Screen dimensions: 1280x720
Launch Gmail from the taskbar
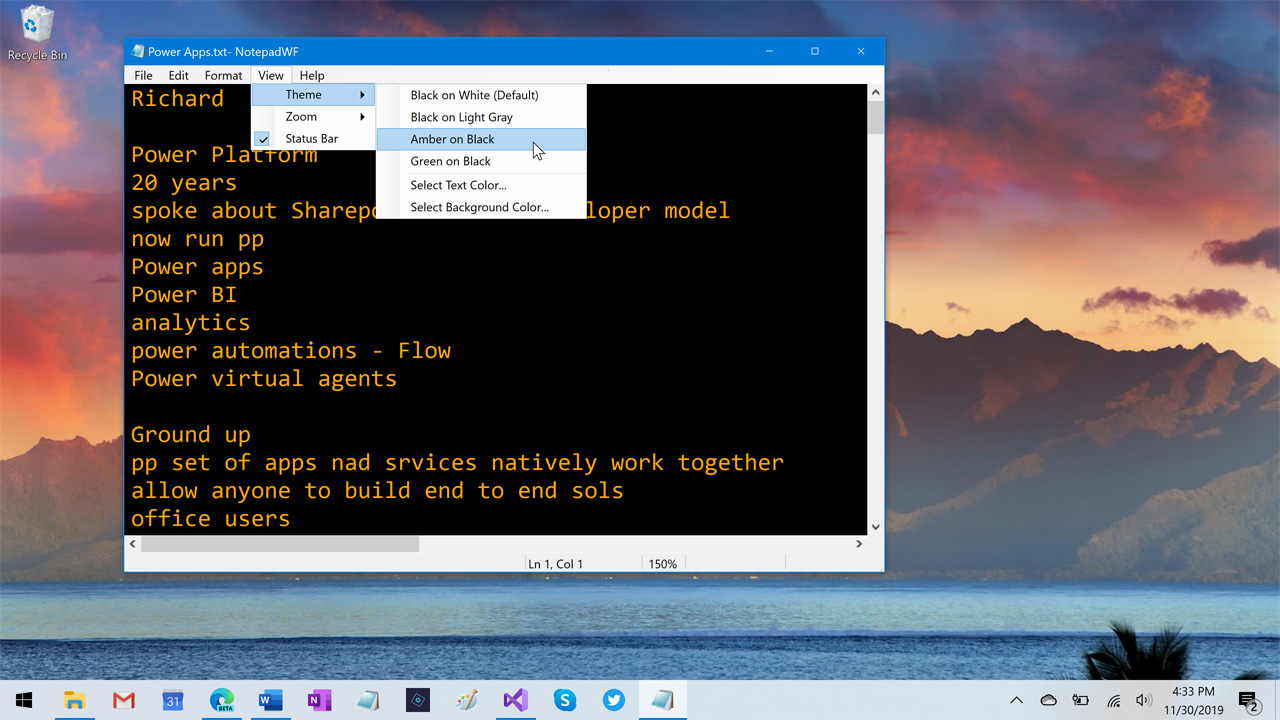[x=123, y=700]
